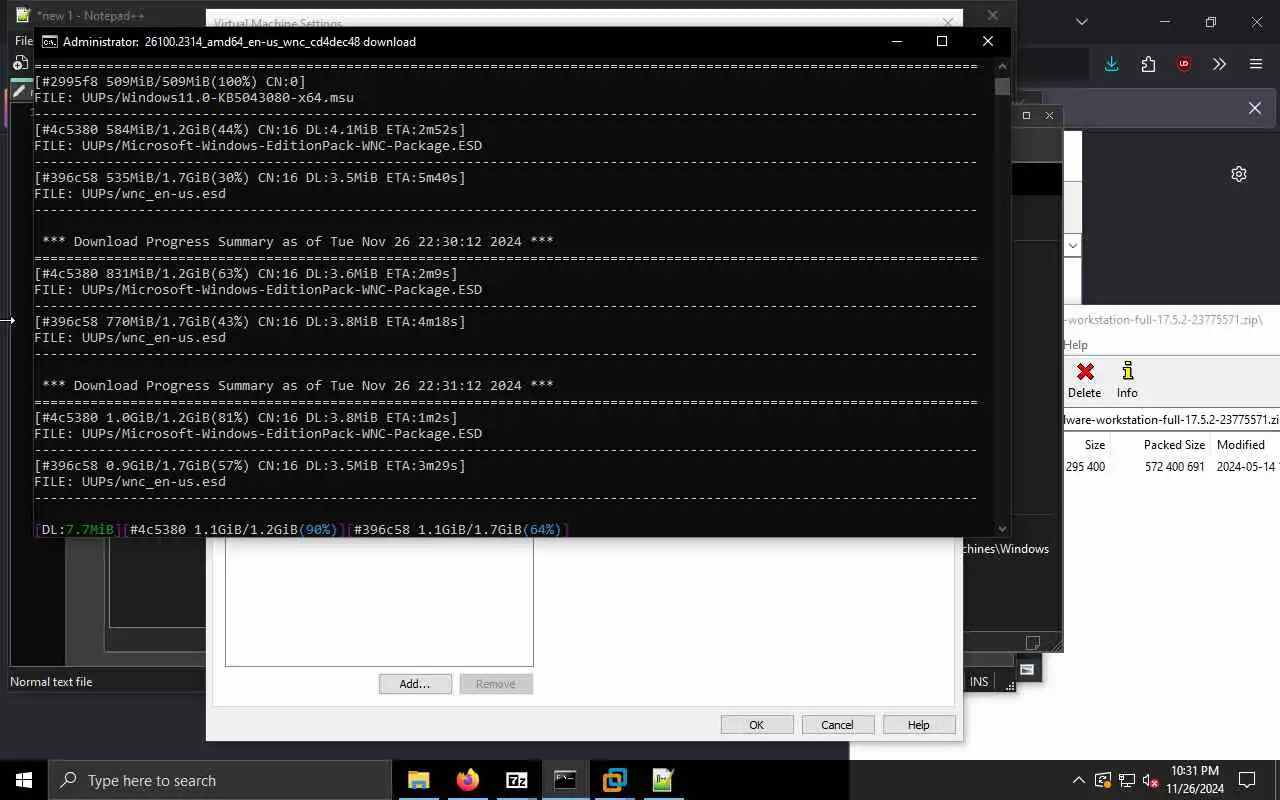Open the dropdown arrow behind the console
1280x800 pixels.
click(1073, 245)
